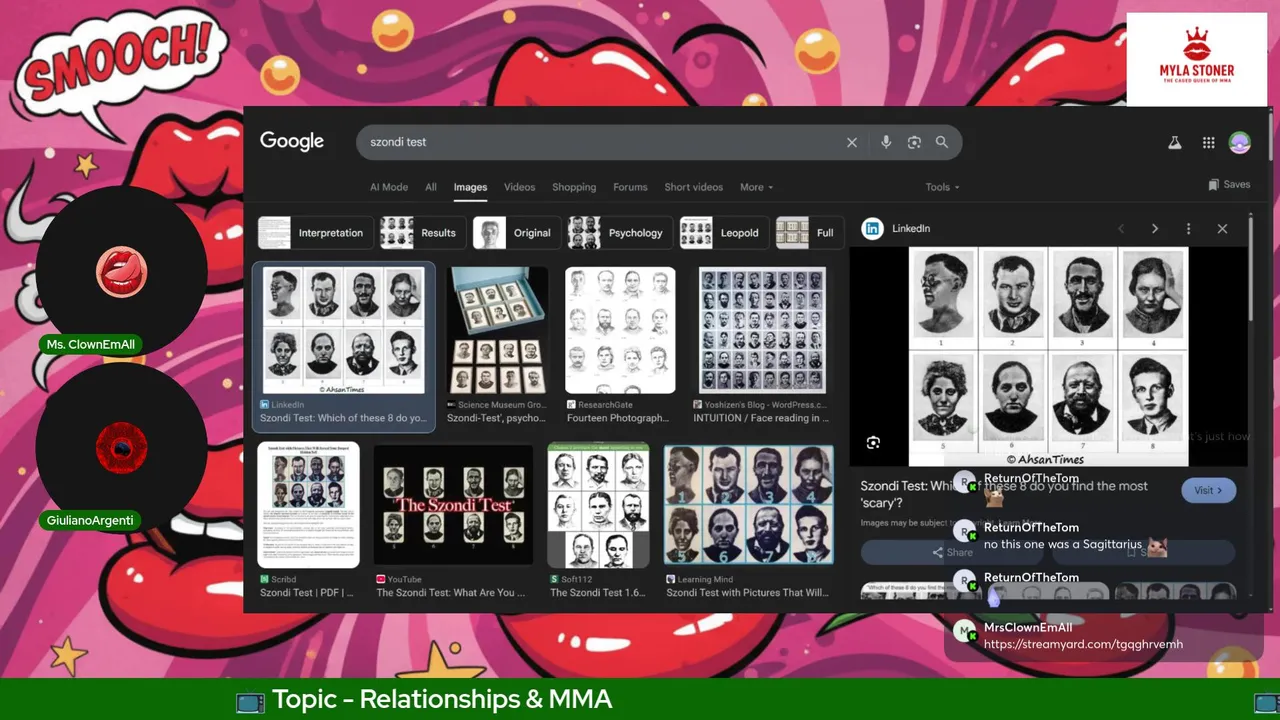Click the Ms. ClownEmAll name label
The height and width of the screenshot is (720, 1280).
click(x=90, y=345)
